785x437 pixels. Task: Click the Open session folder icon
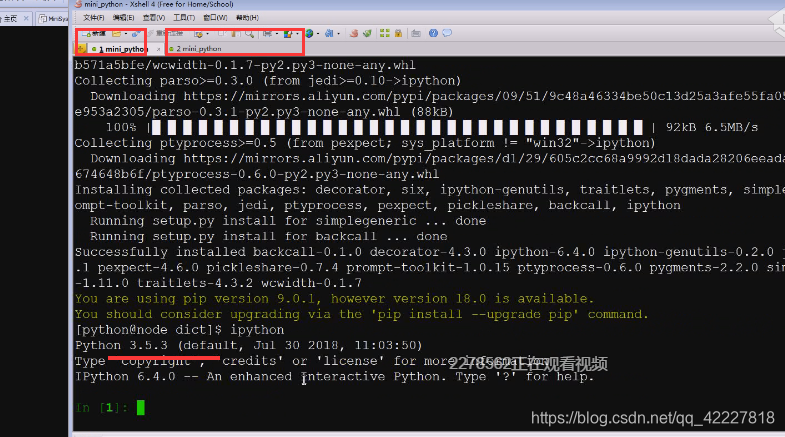pyautogui.click(x=117, y=34)
